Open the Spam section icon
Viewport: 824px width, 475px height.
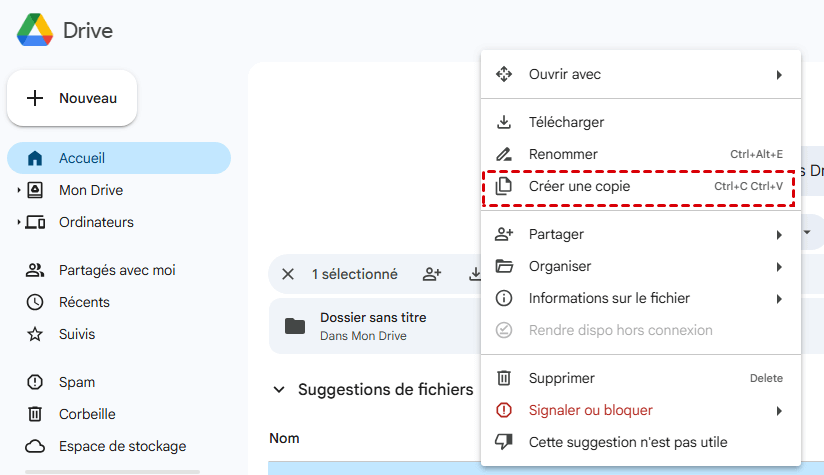coord(35,382)
